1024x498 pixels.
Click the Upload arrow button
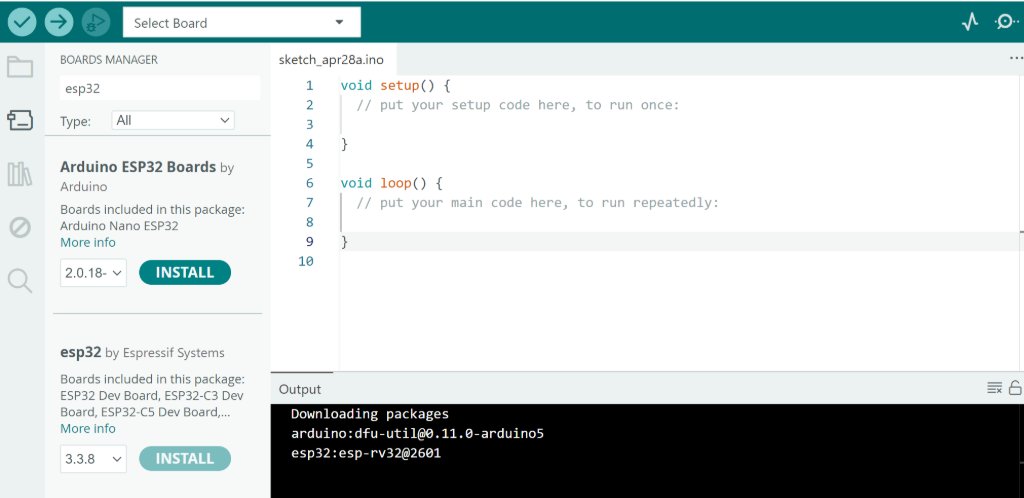coord(59,22)
